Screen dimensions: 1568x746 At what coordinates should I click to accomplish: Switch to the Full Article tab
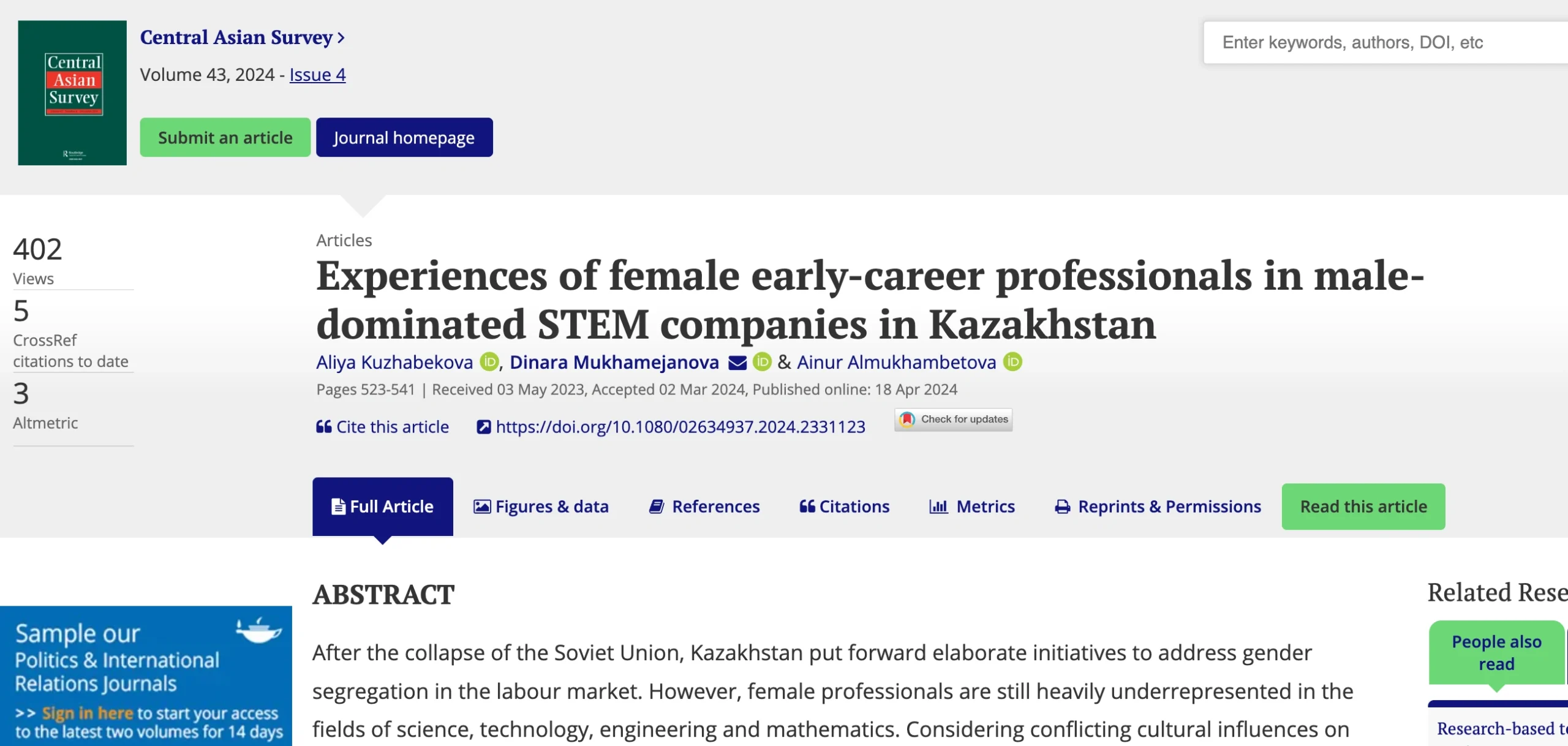(383, 507)
